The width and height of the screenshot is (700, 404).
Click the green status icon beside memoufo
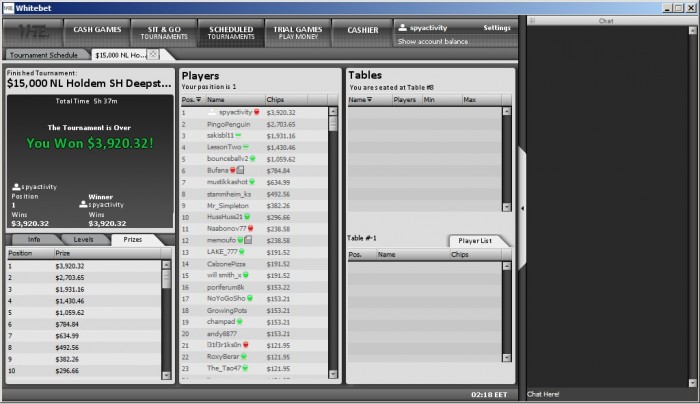tap(240, 240)
